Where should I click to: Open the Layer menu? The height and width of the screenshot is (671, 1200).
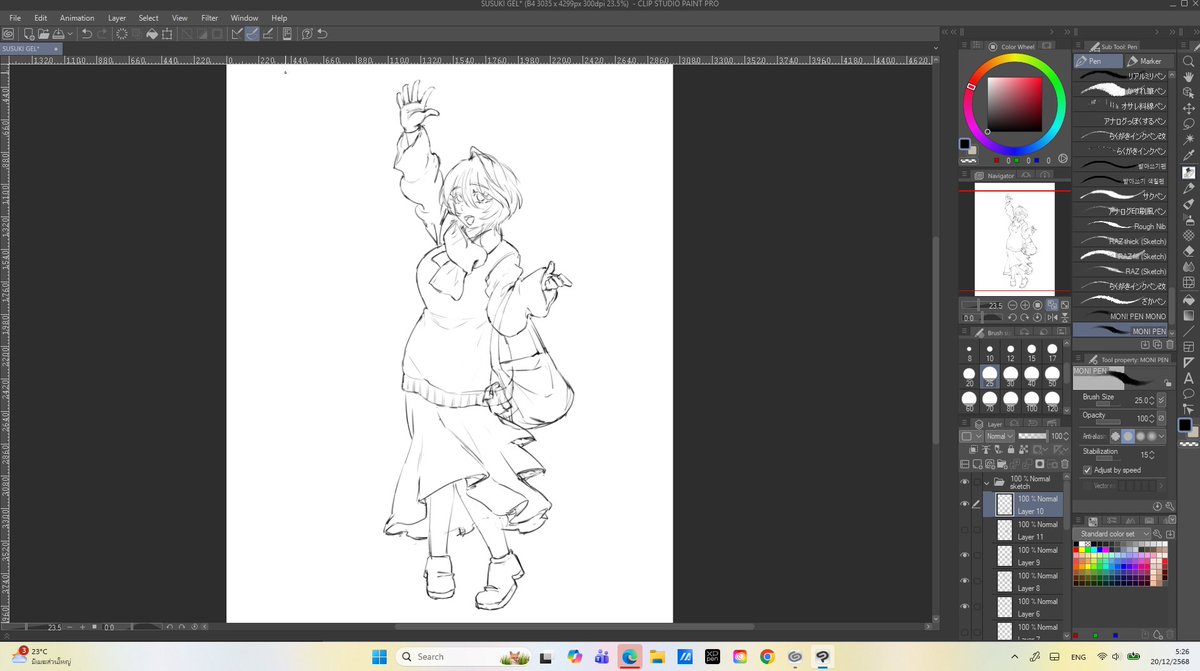pyautogui.click(x=117, y=18)
